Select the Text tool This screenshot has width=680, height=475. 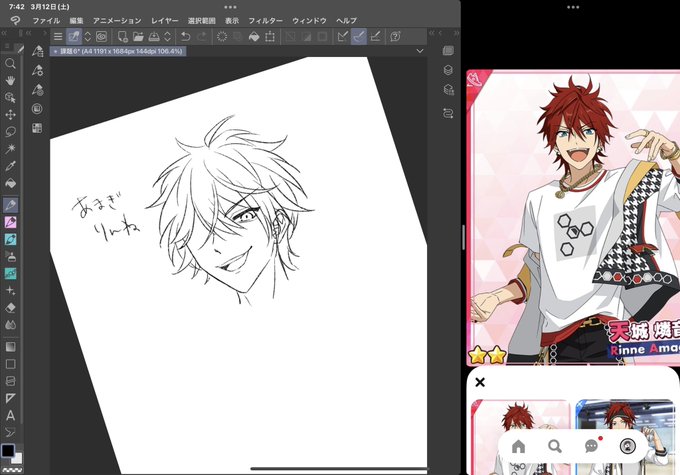[x=10, y=416]
